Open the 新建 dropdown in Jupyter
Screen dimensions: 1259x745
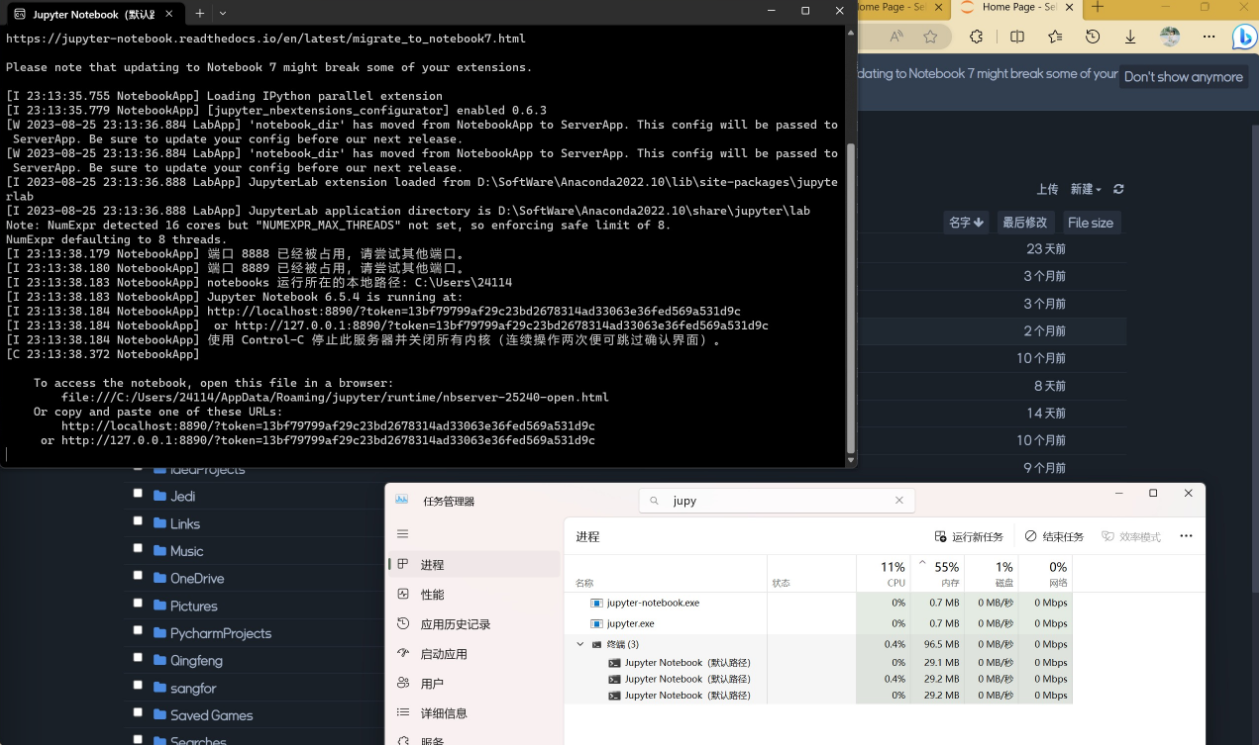(x=1085, y=189)
